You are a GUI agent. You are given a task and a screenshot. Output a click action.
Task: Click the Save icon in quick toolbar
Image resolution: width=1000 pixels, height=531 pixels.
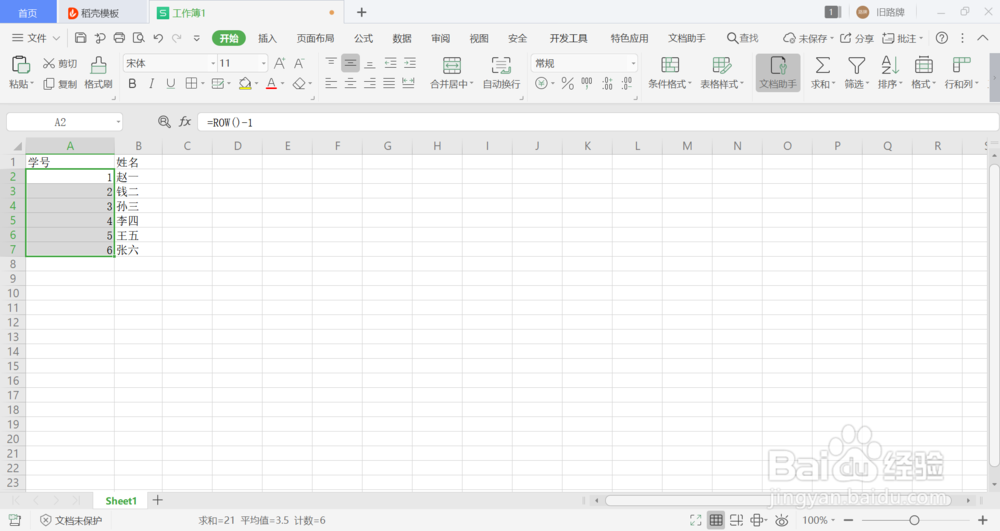80,38
